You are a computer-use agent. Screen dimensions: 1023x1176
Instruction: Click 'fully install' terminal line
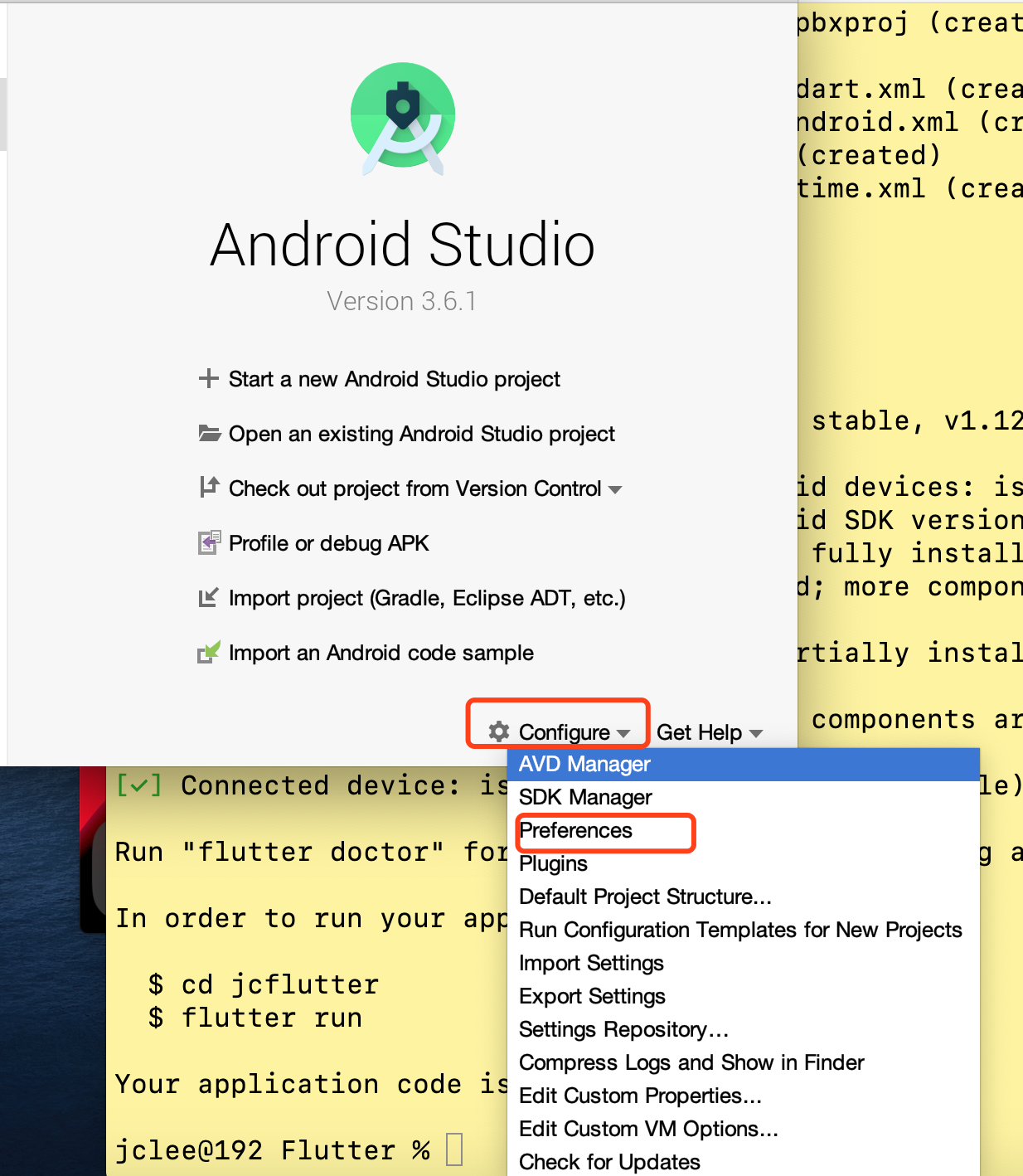917,553
